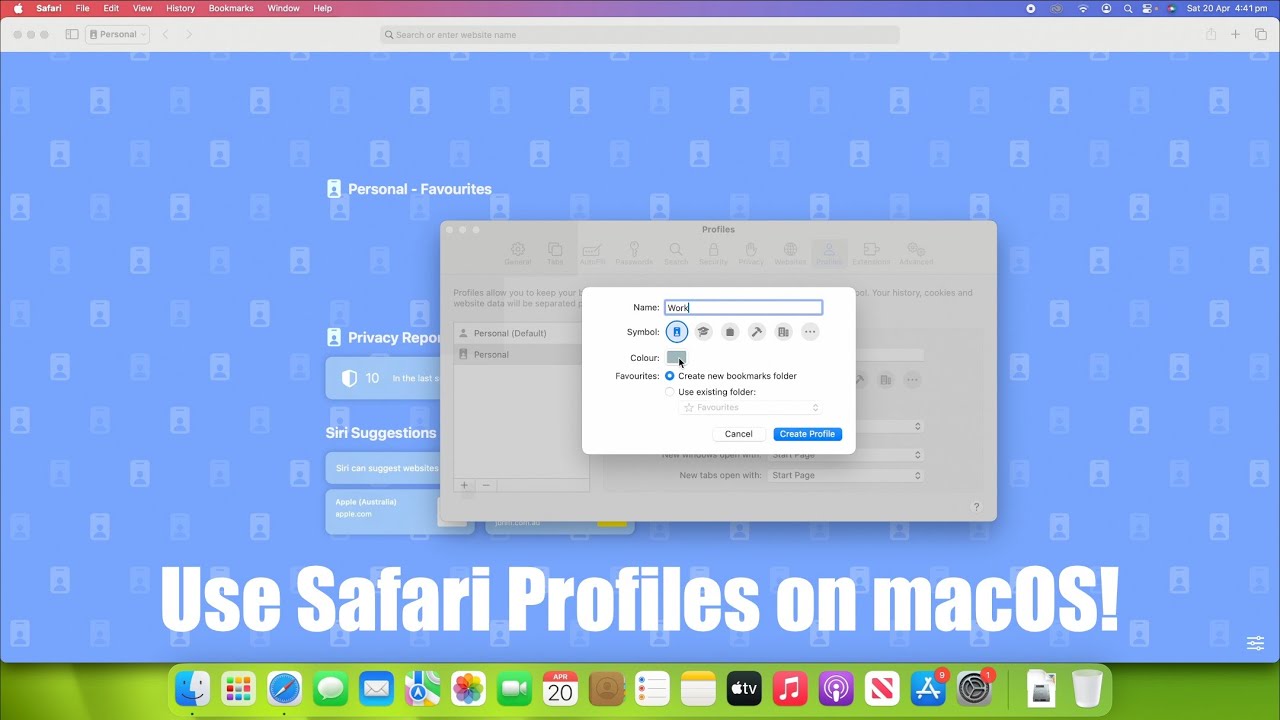Click the Create Profile button
Viewport: 1280px width, 720px height.
pyautogui.click(x=808, y=434)
